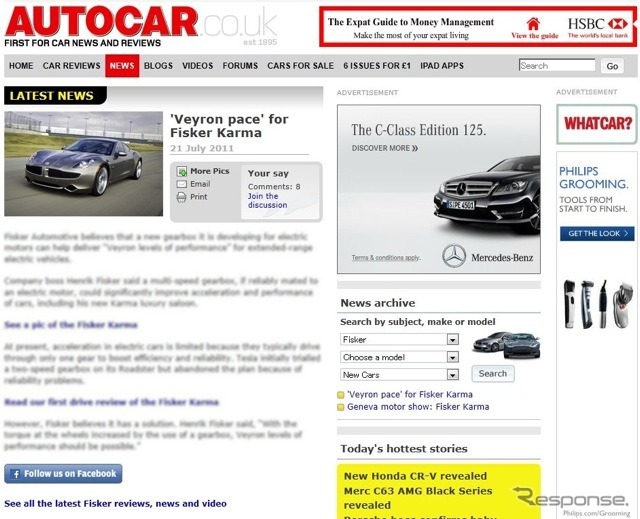Click the Comments: 8 text

274,187
